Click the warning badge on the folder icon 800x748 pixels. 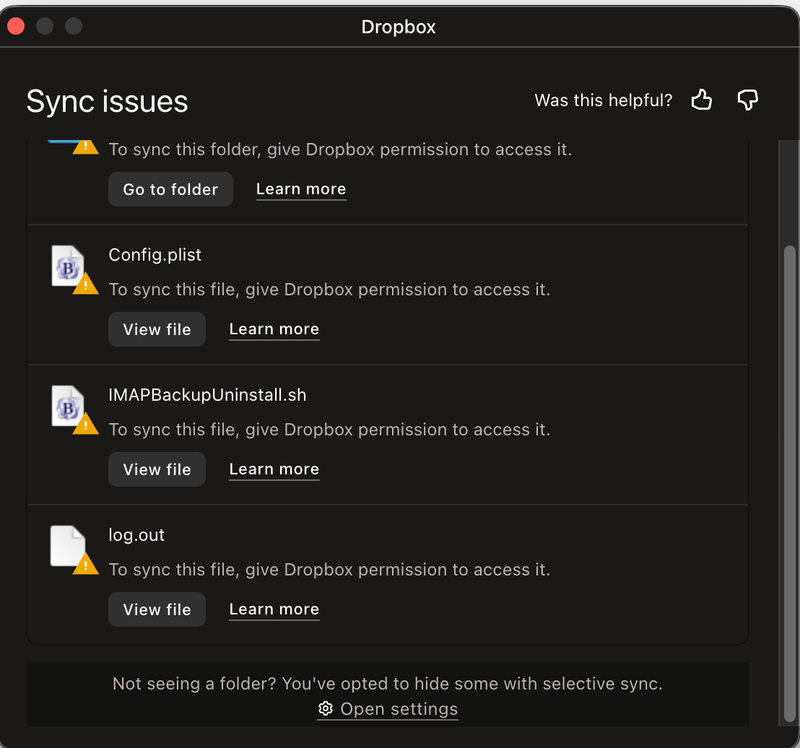tap(86, 146)
